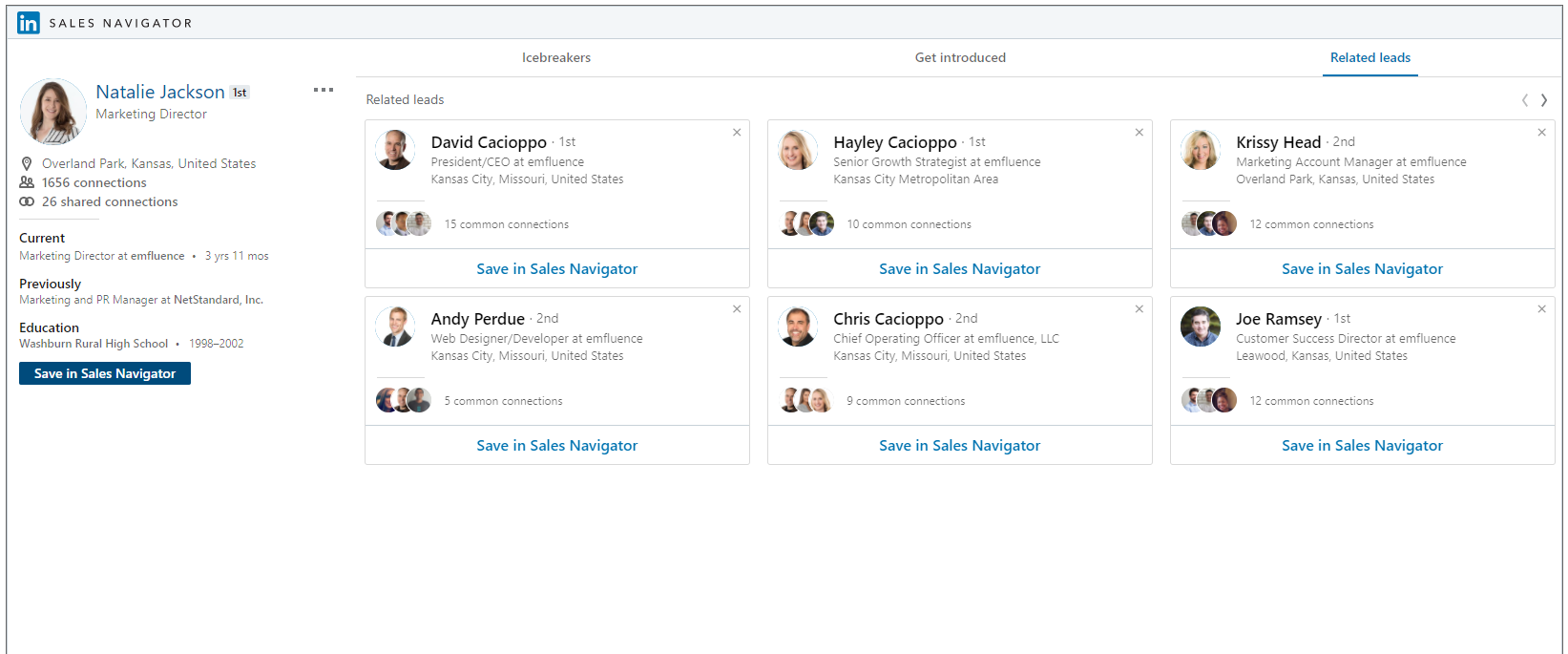Click the Related leads section heading

click(405, 99)
